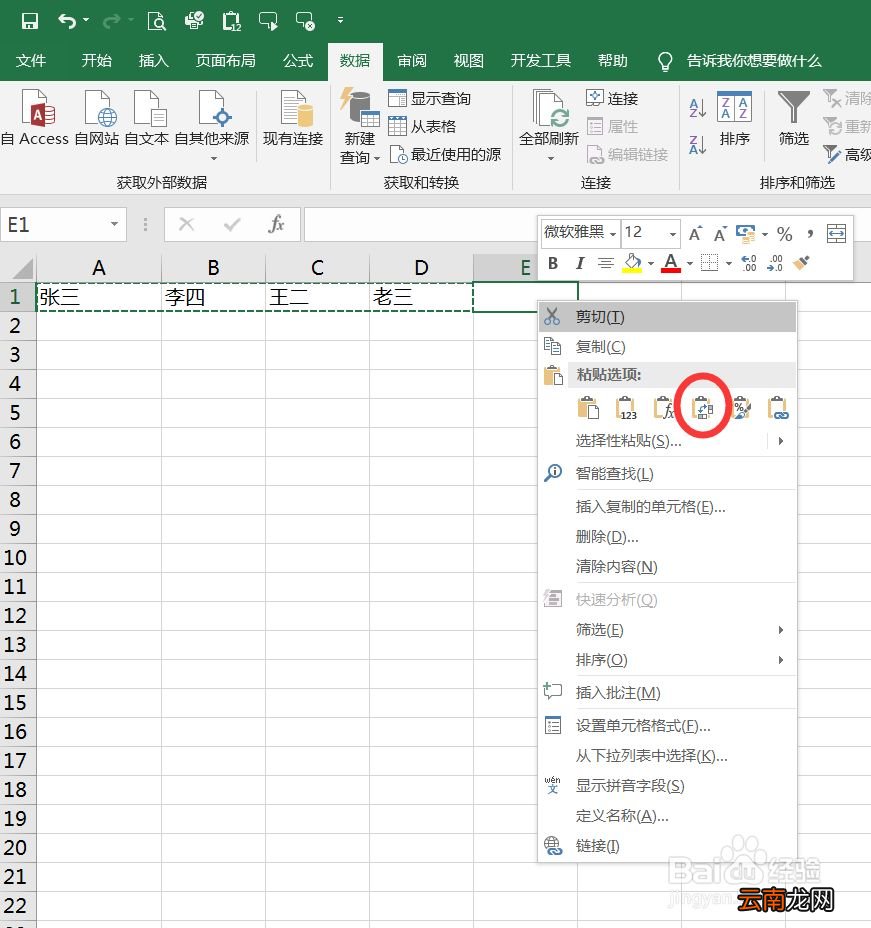Paste values only (123 icon)

625,408
